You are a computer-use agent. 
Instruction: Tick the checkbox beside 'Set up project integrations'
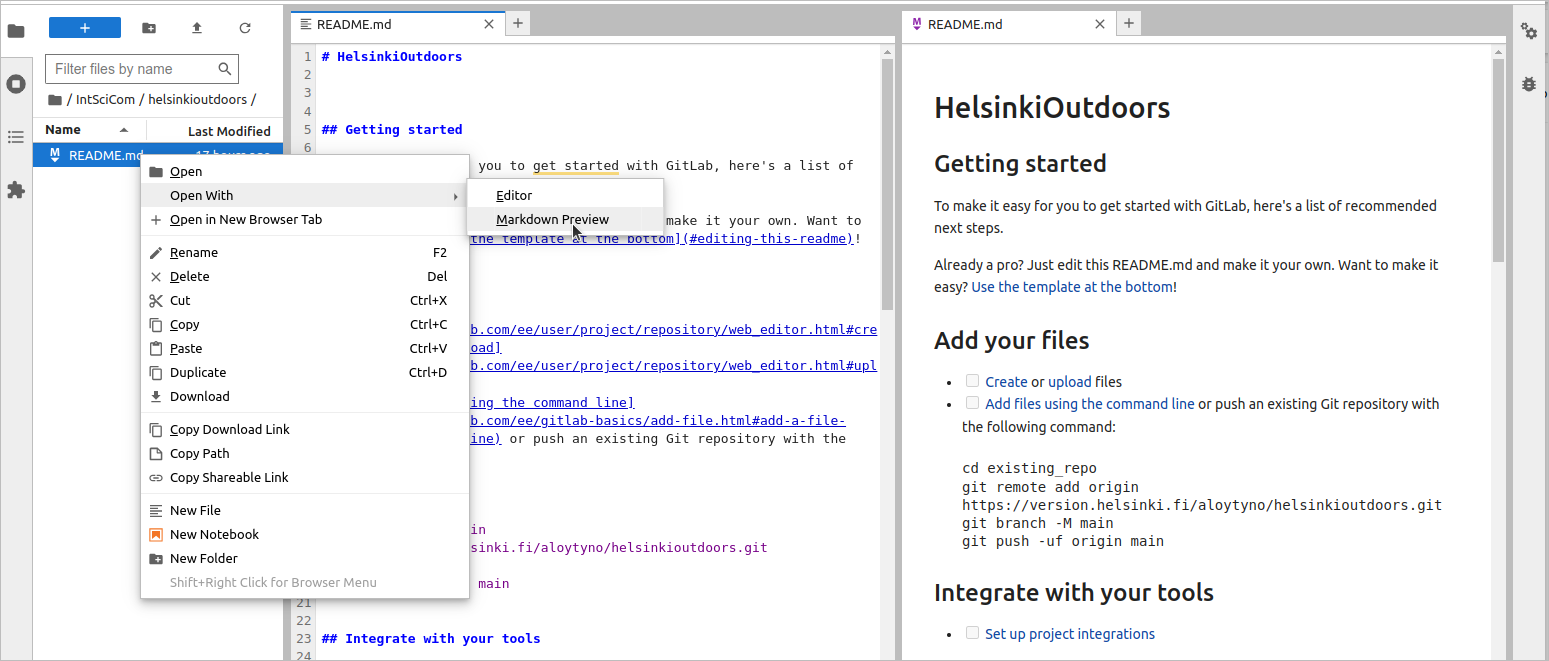coord(972,633)
